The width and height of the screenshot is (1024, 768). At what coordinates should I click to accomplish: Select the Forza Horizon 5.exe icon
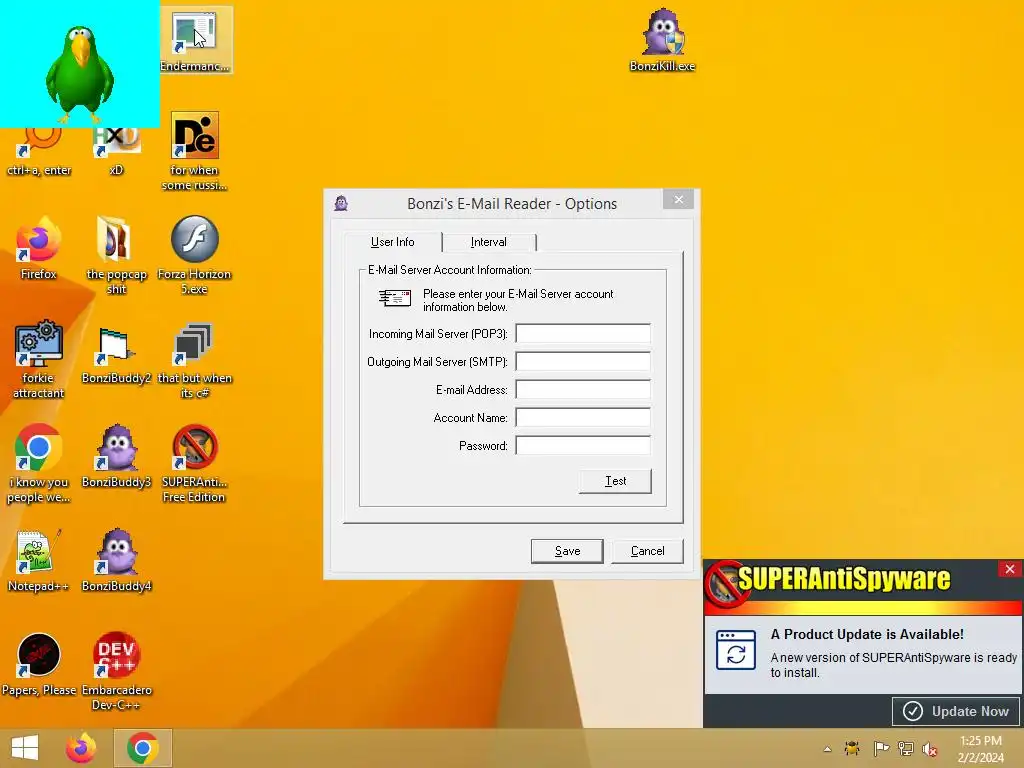click(x=195, y=256)
